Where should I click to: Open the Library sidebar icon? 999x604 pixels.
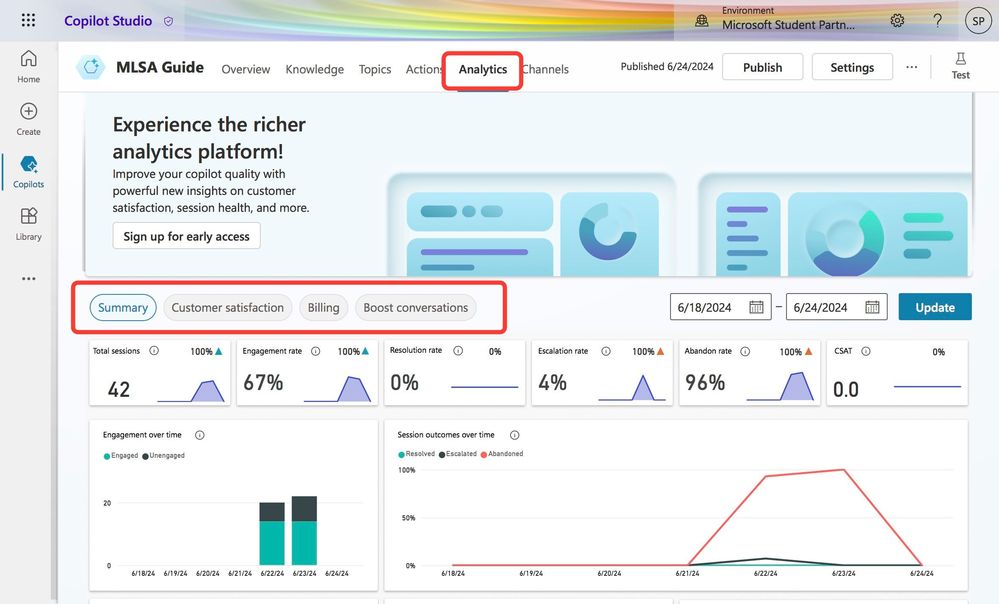click(28, 216)
